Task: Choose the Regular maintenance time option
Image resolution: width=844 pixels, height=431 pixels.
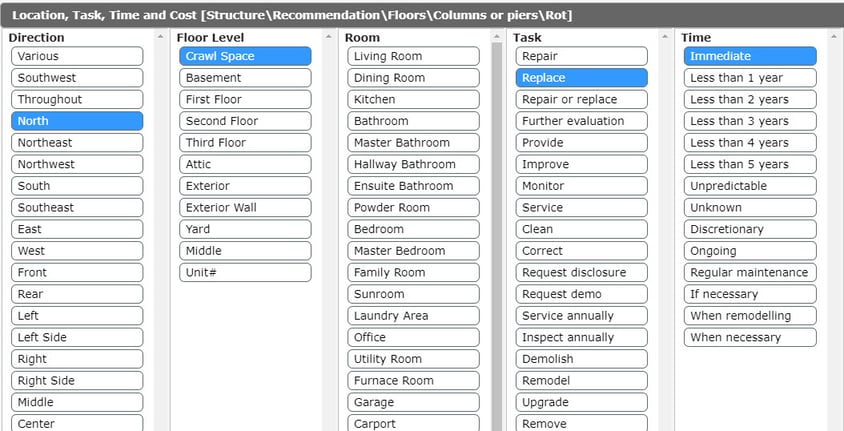Action: click(749, 272)
